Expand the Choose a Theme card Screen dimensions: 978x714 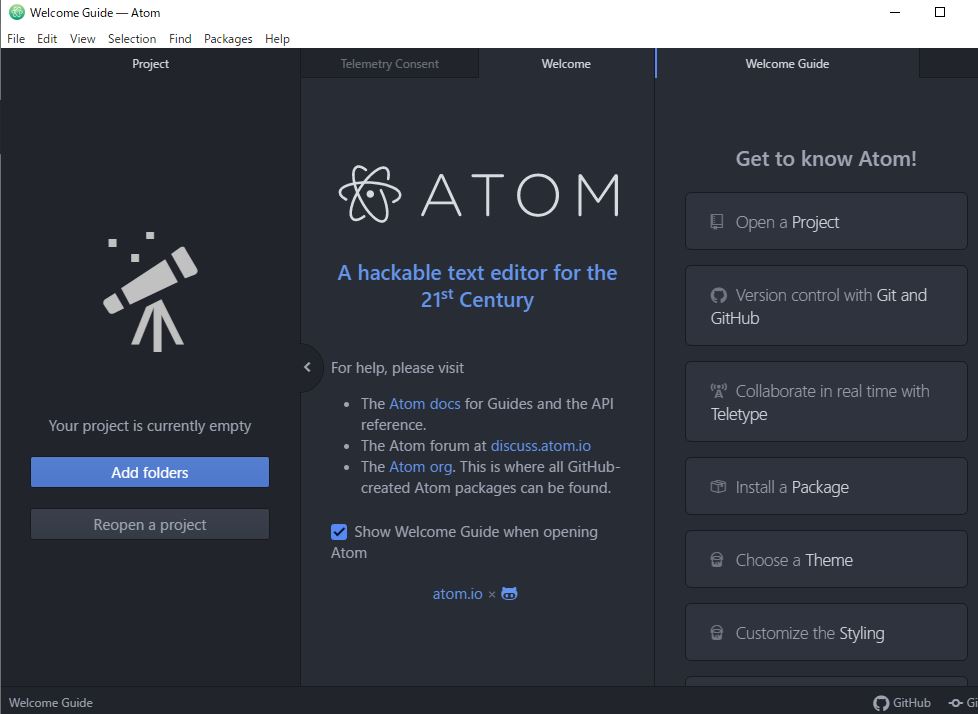click(826, 559)
